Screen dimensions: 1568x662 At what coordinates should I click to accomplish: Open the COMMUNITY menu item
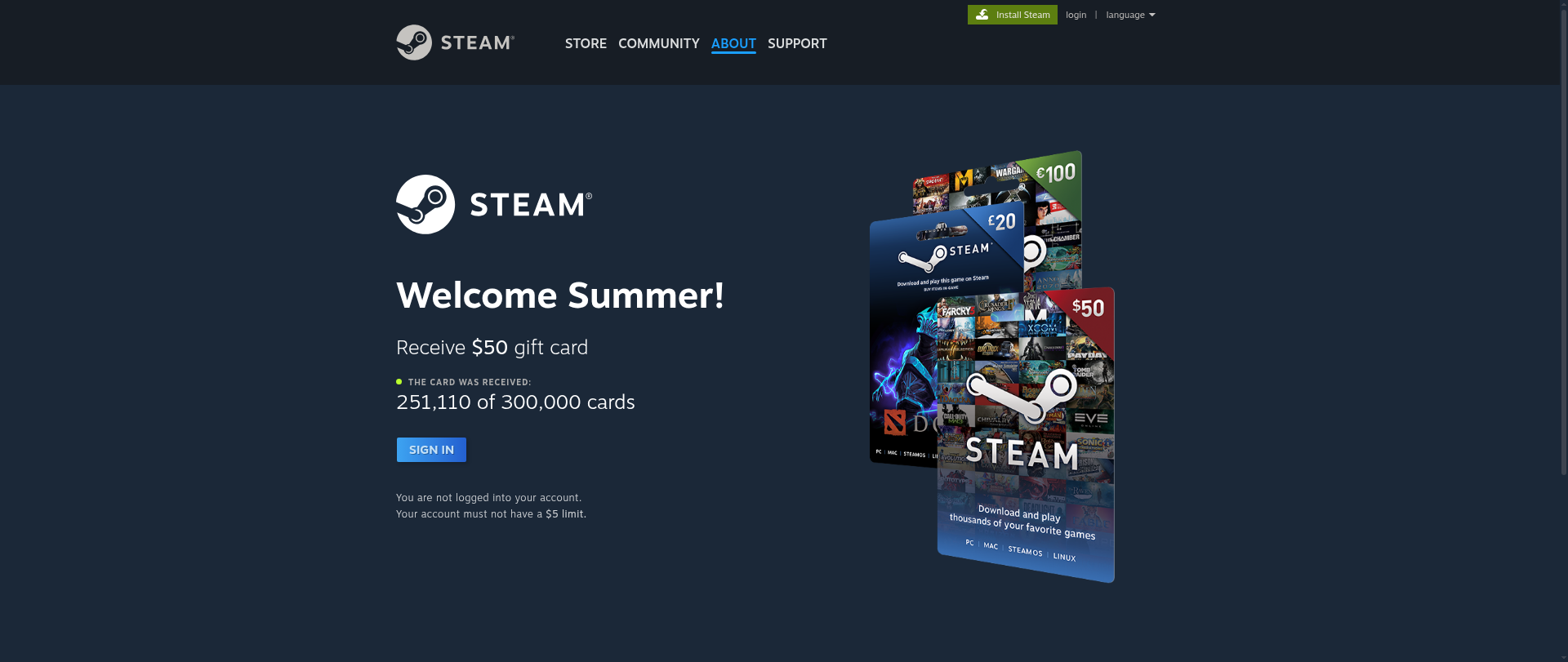(659, 43)
